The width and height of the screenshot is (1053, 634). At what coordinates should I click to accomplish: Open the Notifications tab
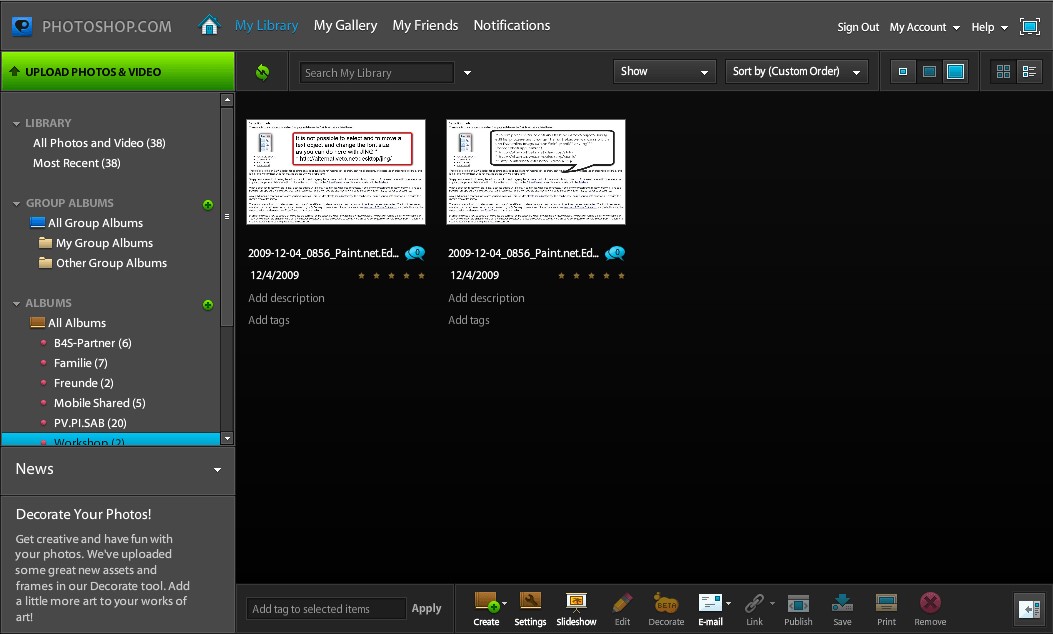pos(511,25)
